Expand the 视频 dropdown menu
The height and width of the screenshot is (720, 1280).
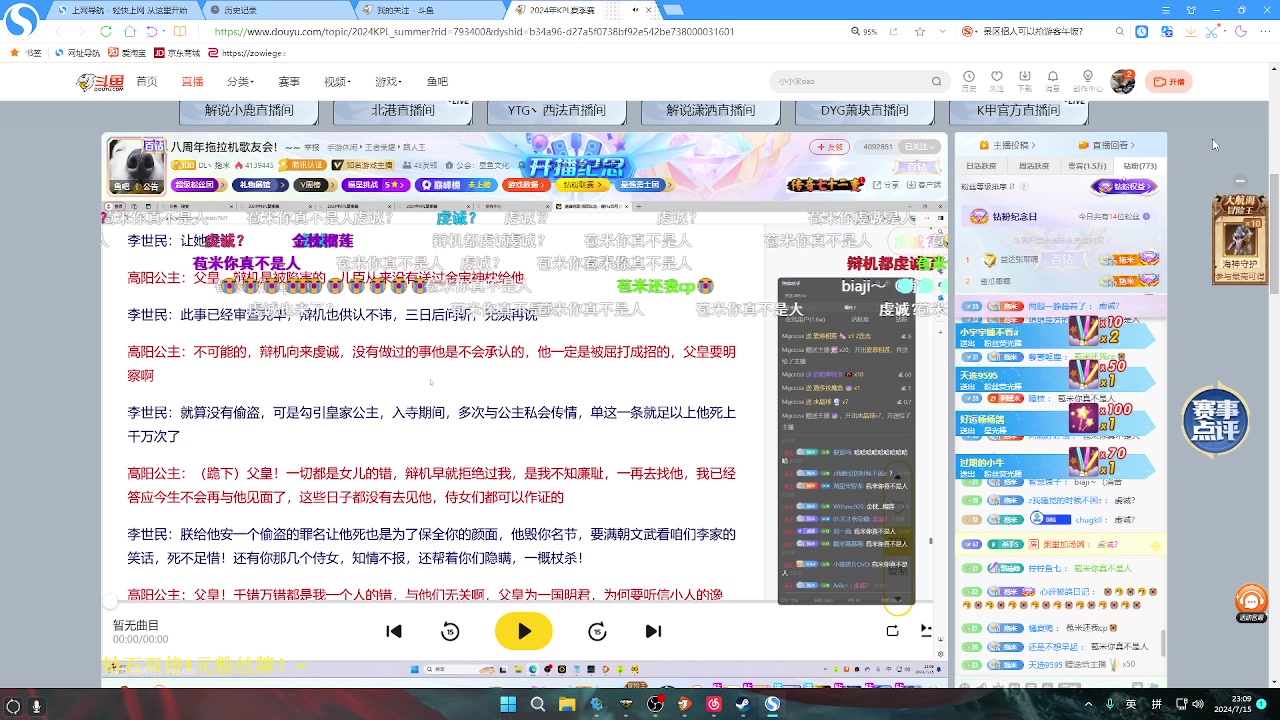(x=337, y=82)
